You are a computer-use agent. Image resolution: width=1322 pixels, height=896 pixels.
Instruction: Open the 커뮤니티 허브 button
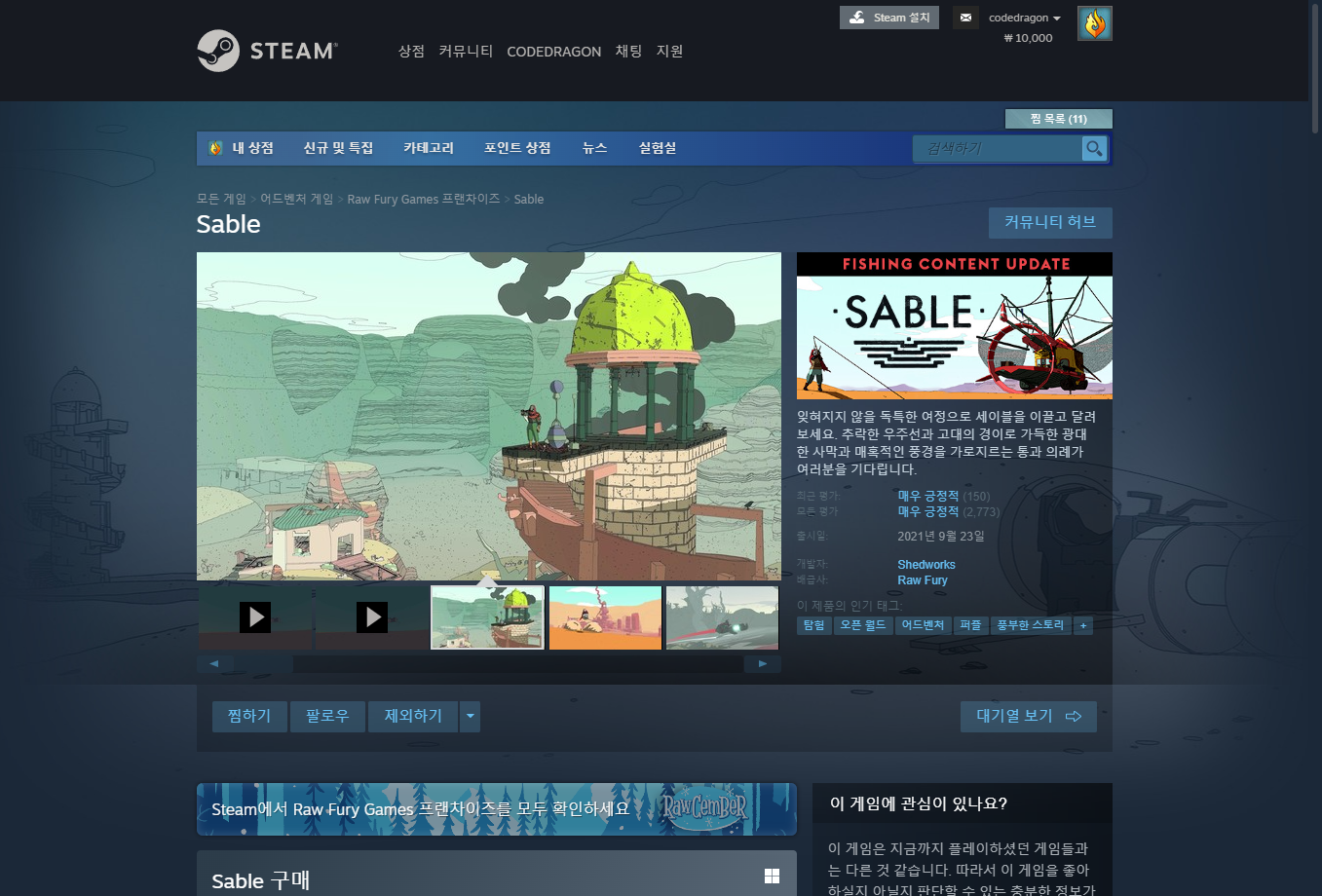(x=1050, y=223)
